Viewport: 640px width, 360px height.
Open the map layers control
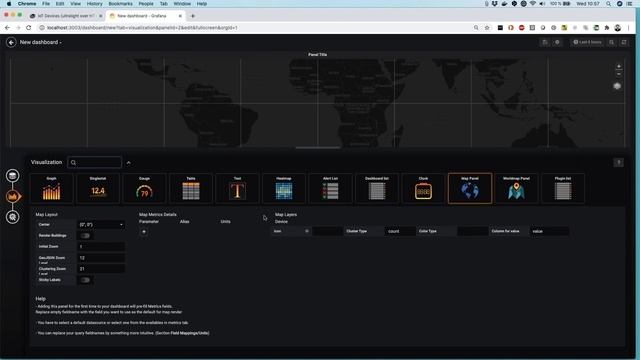(617, 86)
